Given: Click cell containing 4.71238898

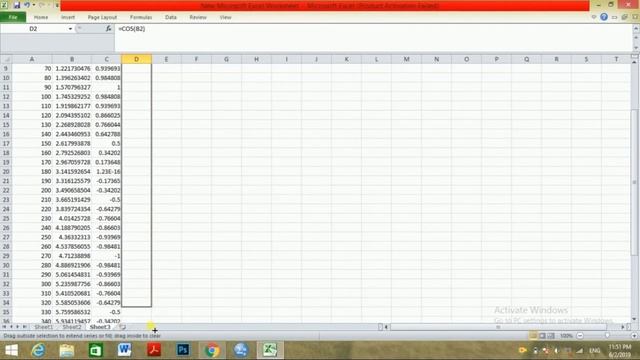Looking at the screenshot, I should click(x=72, y=256).
